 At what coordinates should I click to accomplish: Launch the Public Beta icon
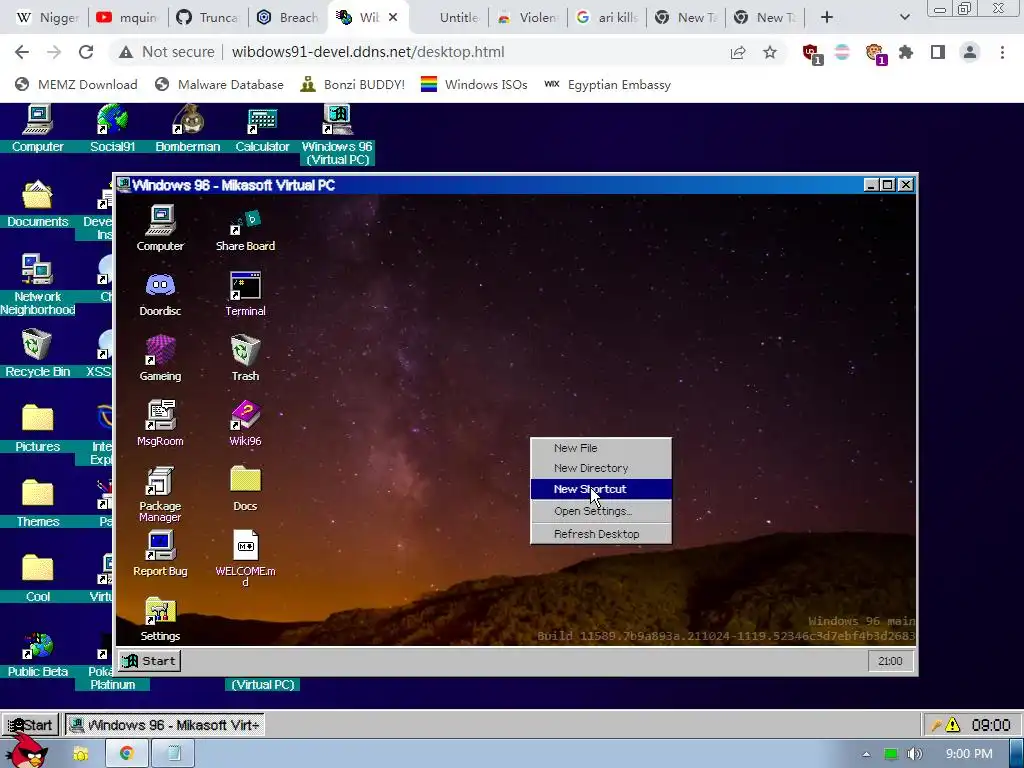tap(37, 654)
